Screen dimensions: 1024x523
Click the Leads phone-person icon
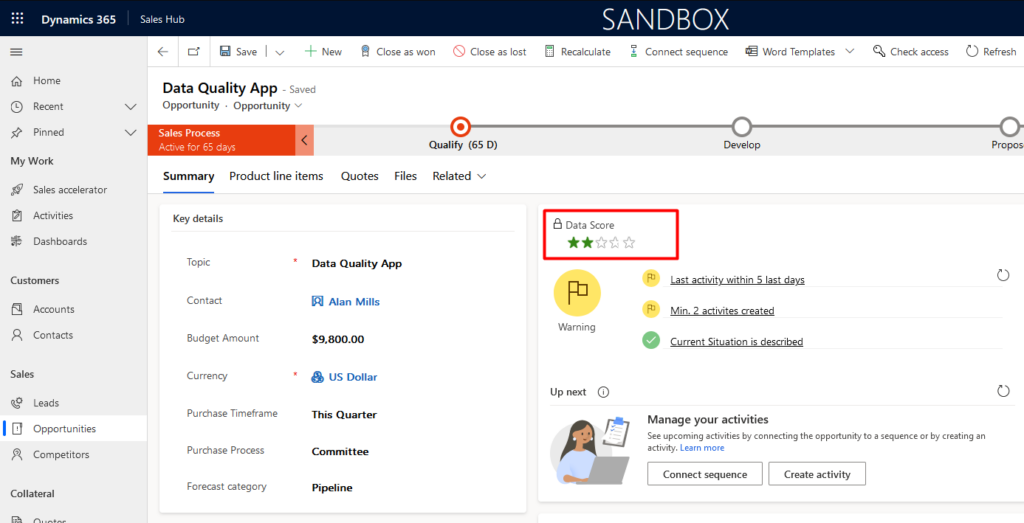(x=18, y=403)
